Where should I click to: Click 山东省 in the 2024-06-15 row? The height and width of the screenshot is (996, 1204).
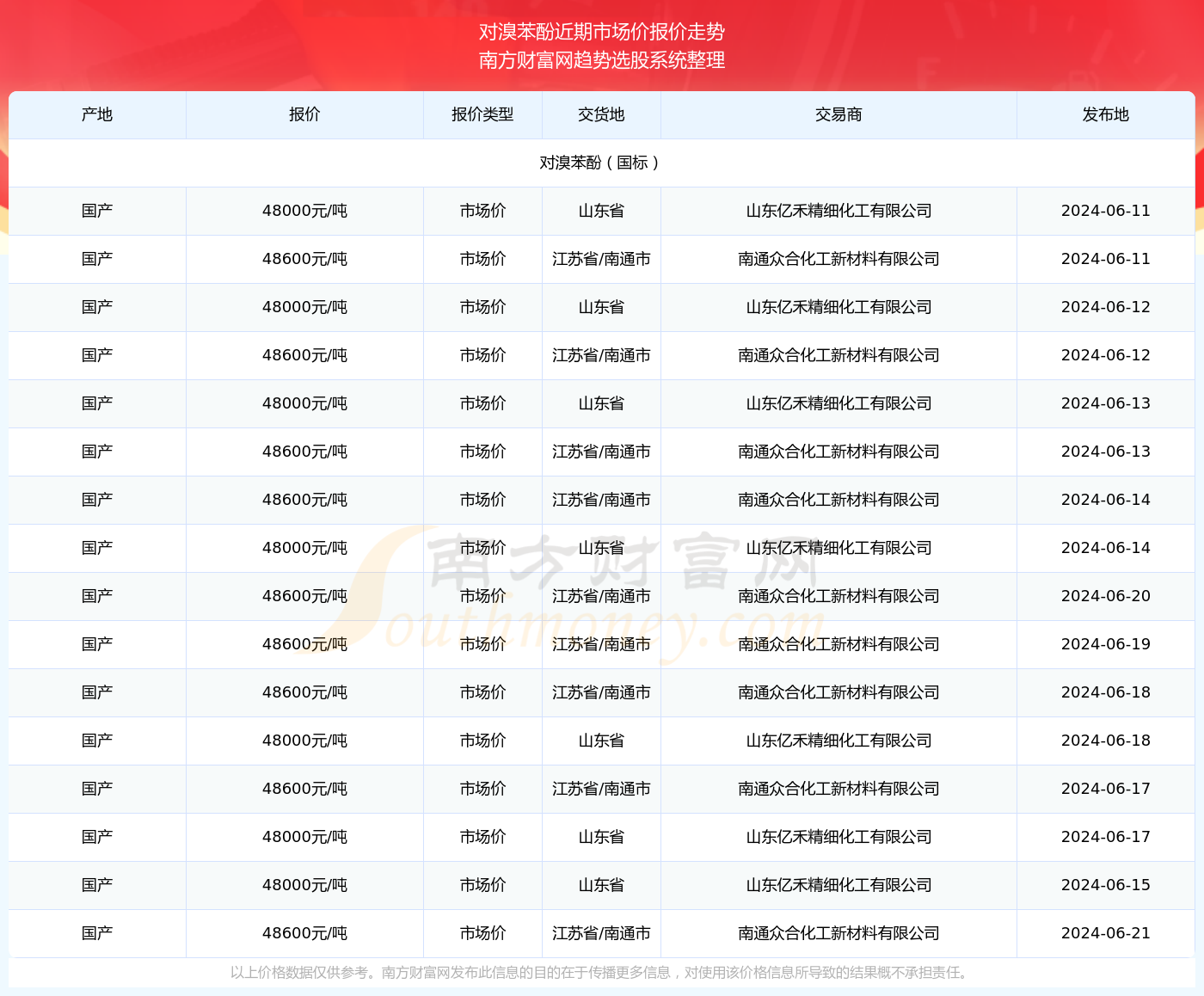[601, 885]
